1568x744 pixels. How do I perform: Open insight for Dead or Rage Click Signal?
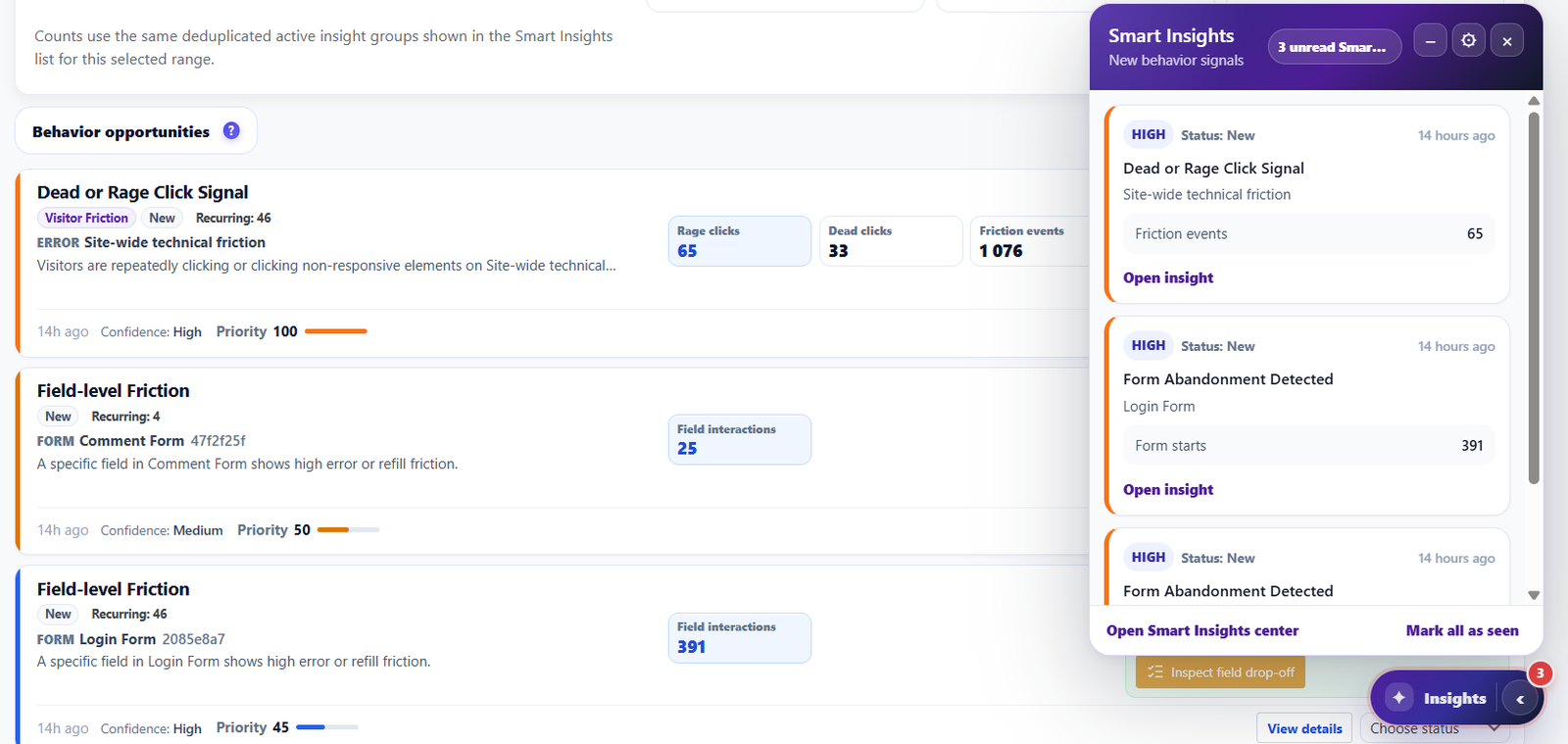point(1168,277)
